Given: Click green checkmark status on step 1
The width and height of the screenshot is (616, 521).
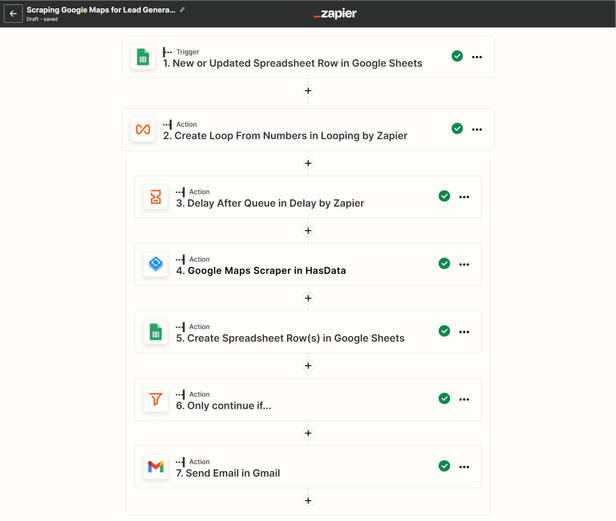Looking at the screenshot, I should point(457,57).
